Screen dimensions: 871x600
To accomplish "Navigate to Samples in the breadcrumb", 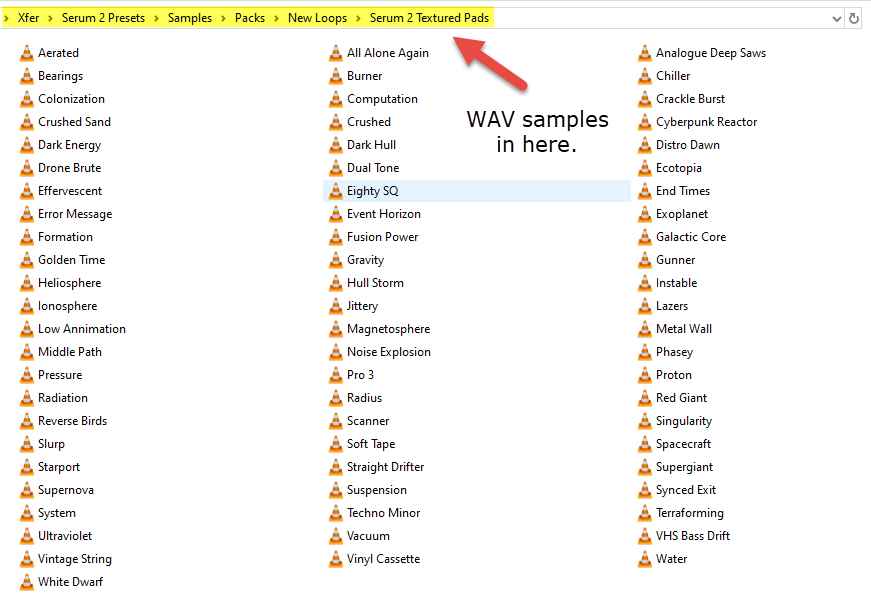I will (x=189, y=18).
